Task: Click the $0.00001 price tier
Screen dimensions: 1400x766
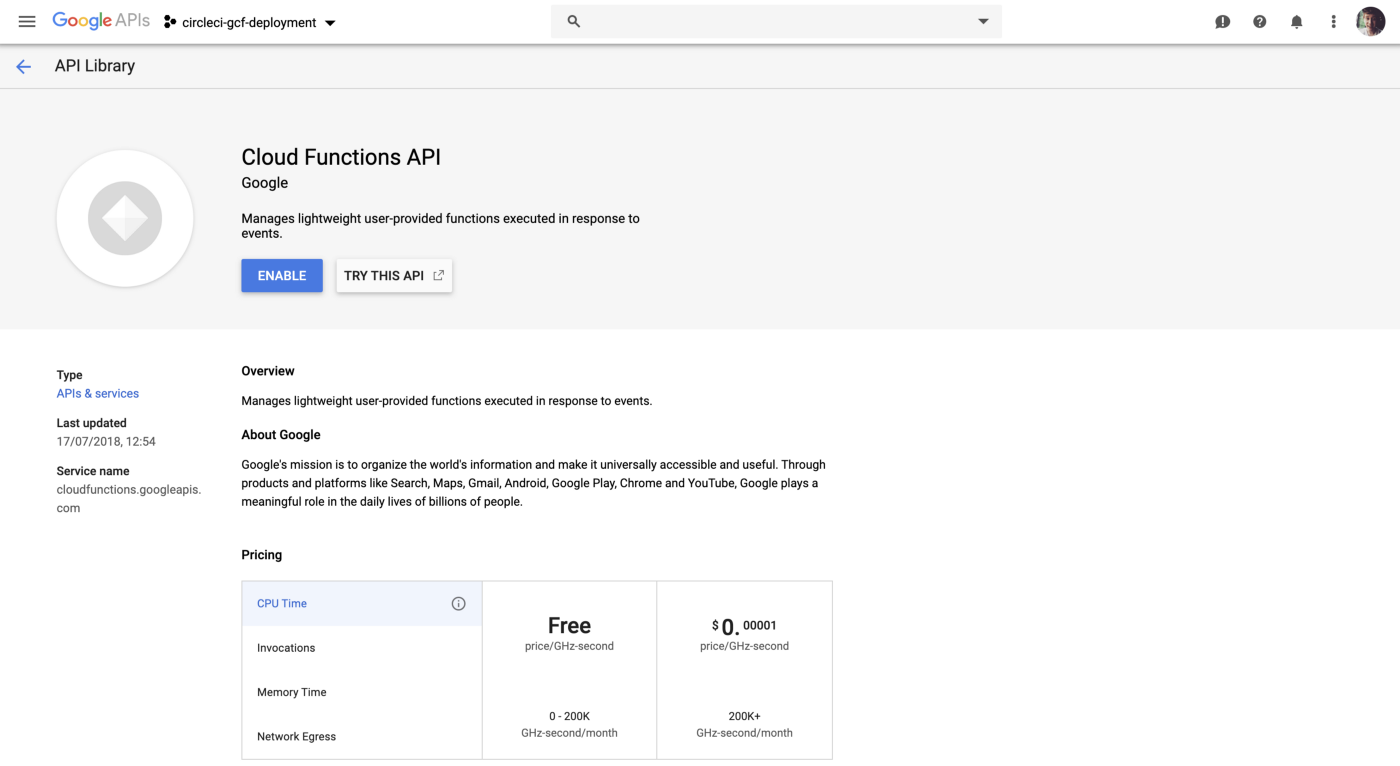Action: pos(744,626)
